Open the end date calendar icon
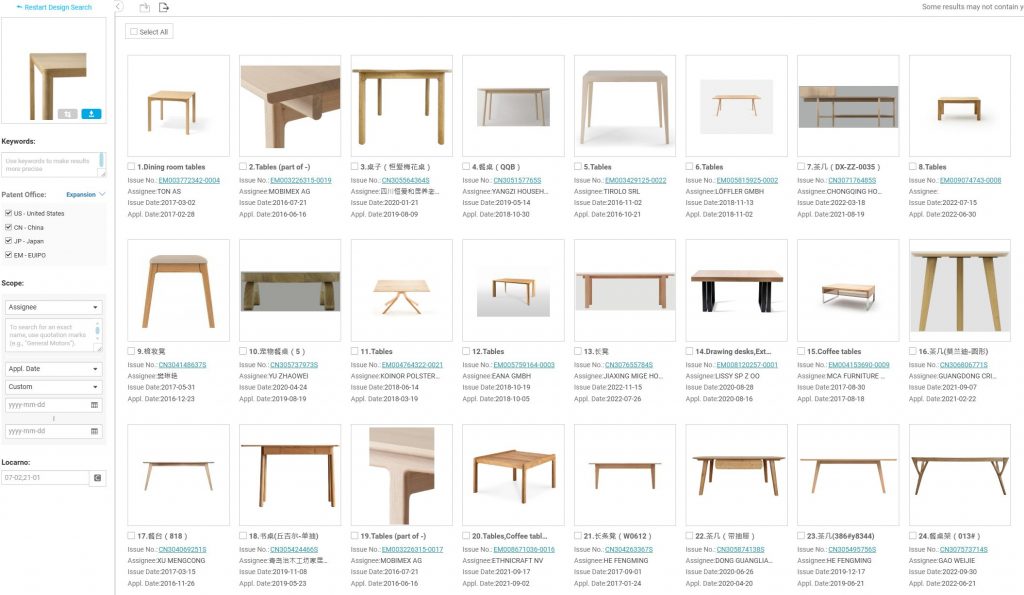Image resolution: width=1024 pixels, height=595 pixels. point(94,431)
